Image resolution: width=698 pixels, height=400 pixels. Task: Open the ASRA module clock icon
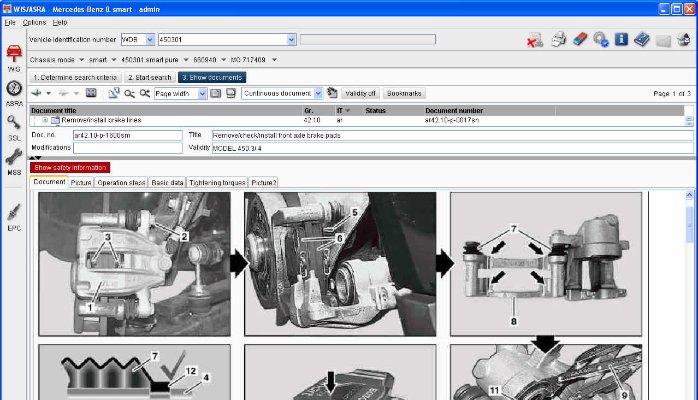coord(14,89)
